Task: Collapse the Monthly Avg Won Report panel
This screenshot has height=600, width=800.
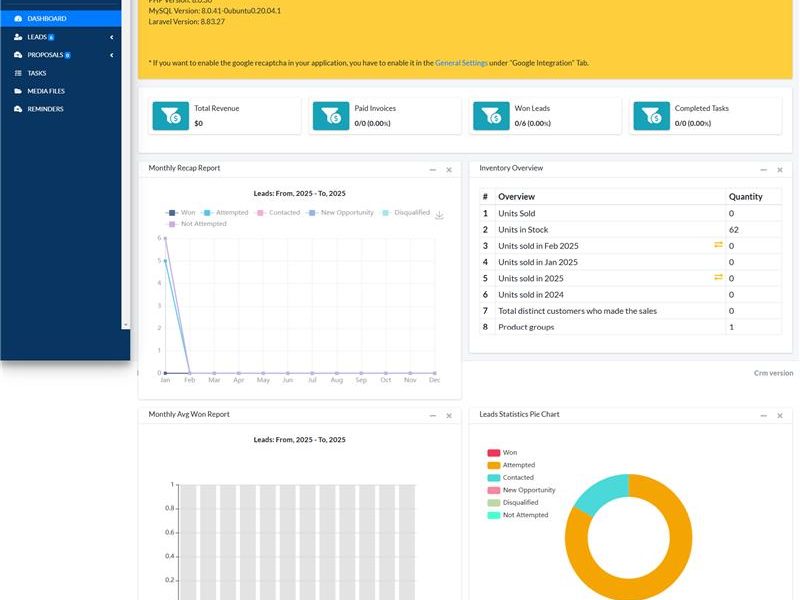Action: tap(433, 416)
